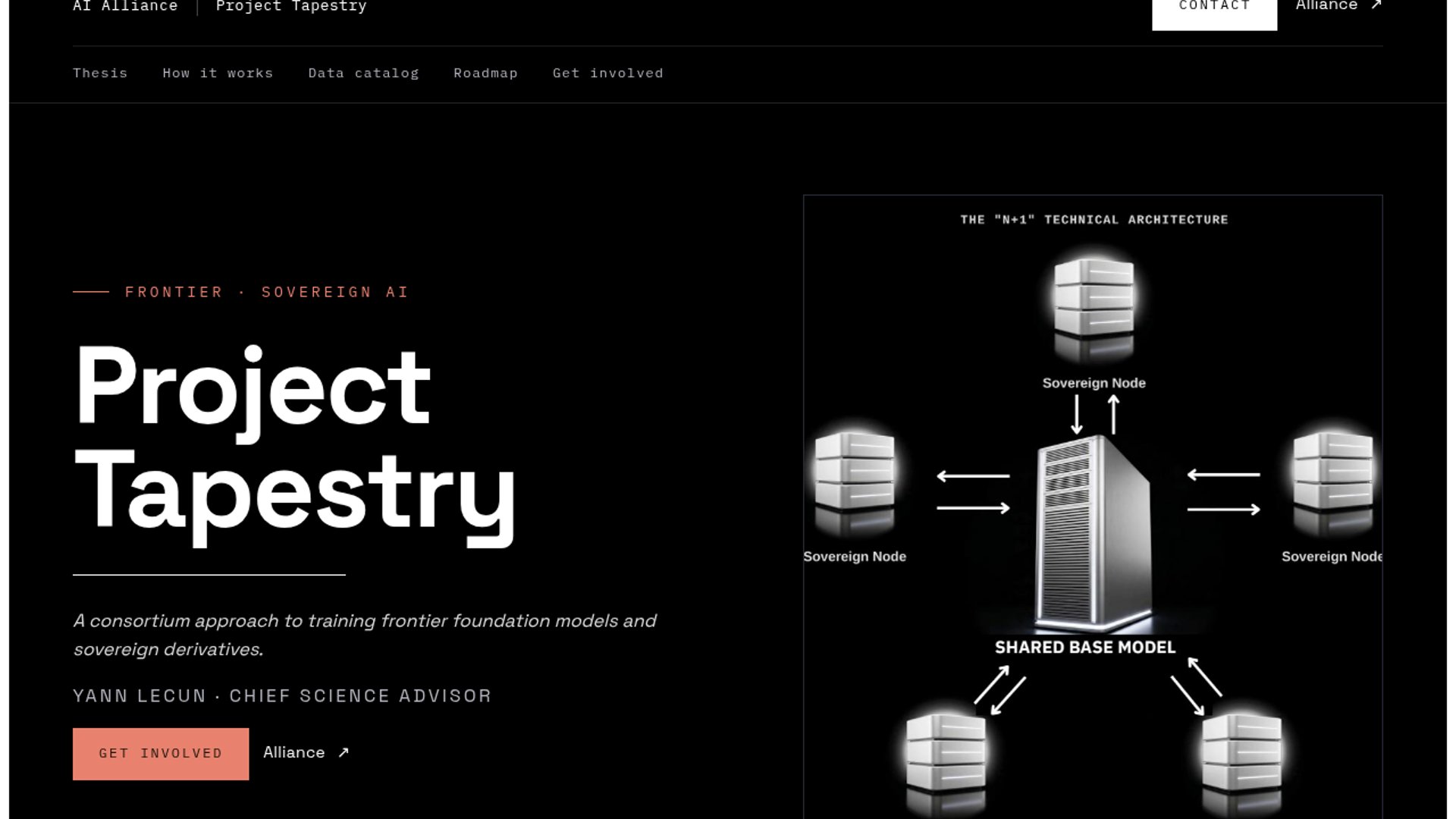Click 'THE "N+1" TECHNICAL ARCHITECTURE' heading

pyautogui.click(x=1094, y=220)
